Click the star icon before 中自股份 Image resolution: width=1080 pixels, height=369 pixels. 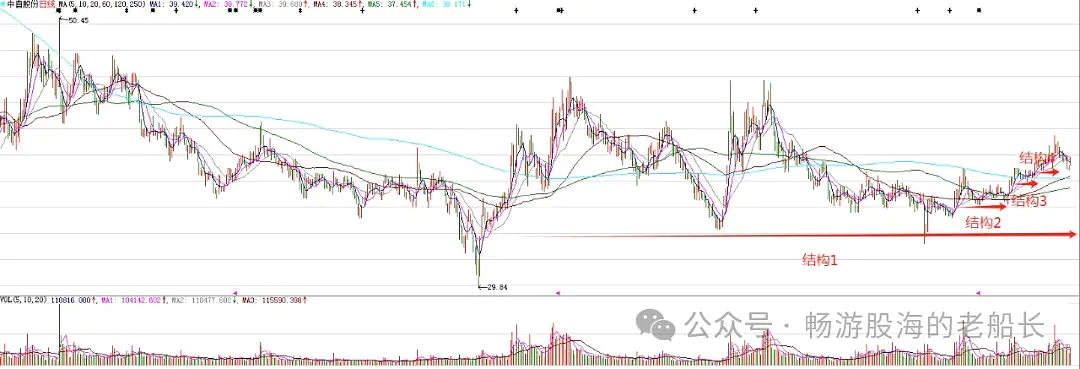(2, 4)
